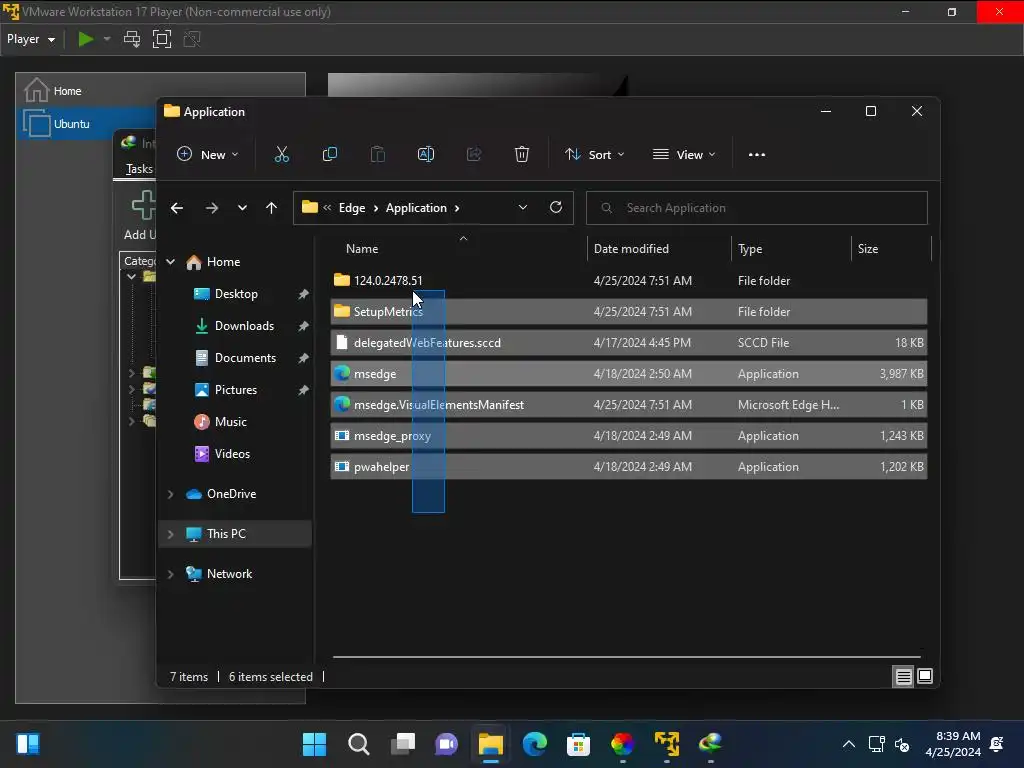The width and height of the screenshot is (1024, 768).
Task: Open Task View on taskbar
Action: (403, 744)
